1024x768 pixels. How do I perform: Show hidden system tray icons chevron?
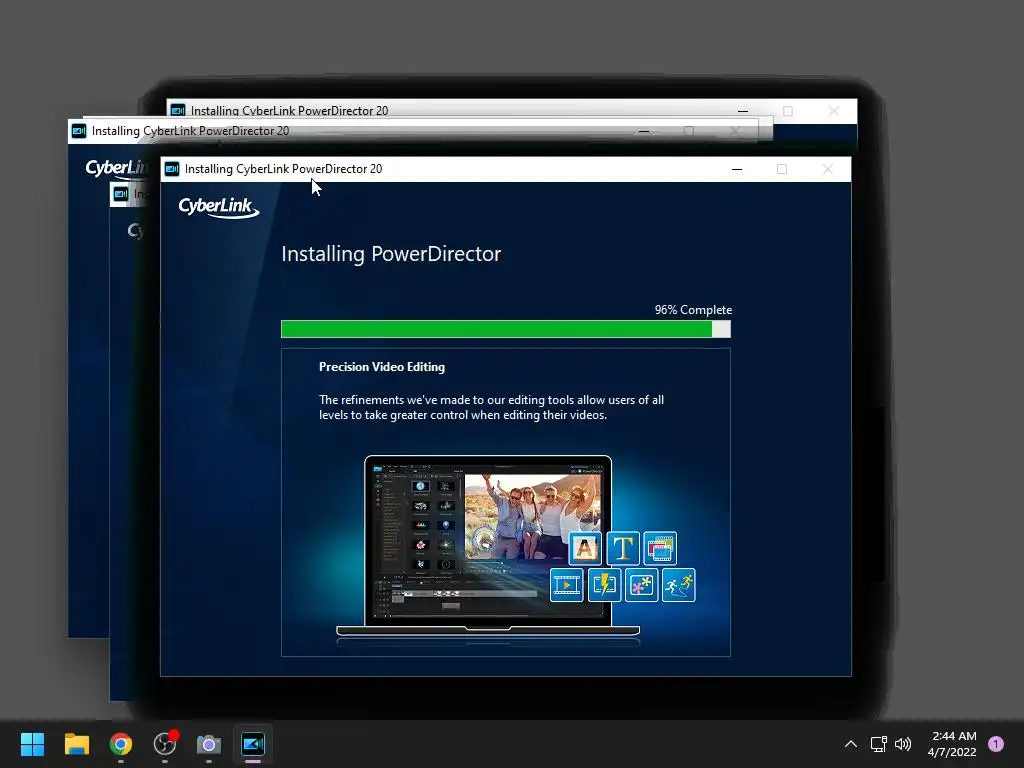(x=850, y=743)
